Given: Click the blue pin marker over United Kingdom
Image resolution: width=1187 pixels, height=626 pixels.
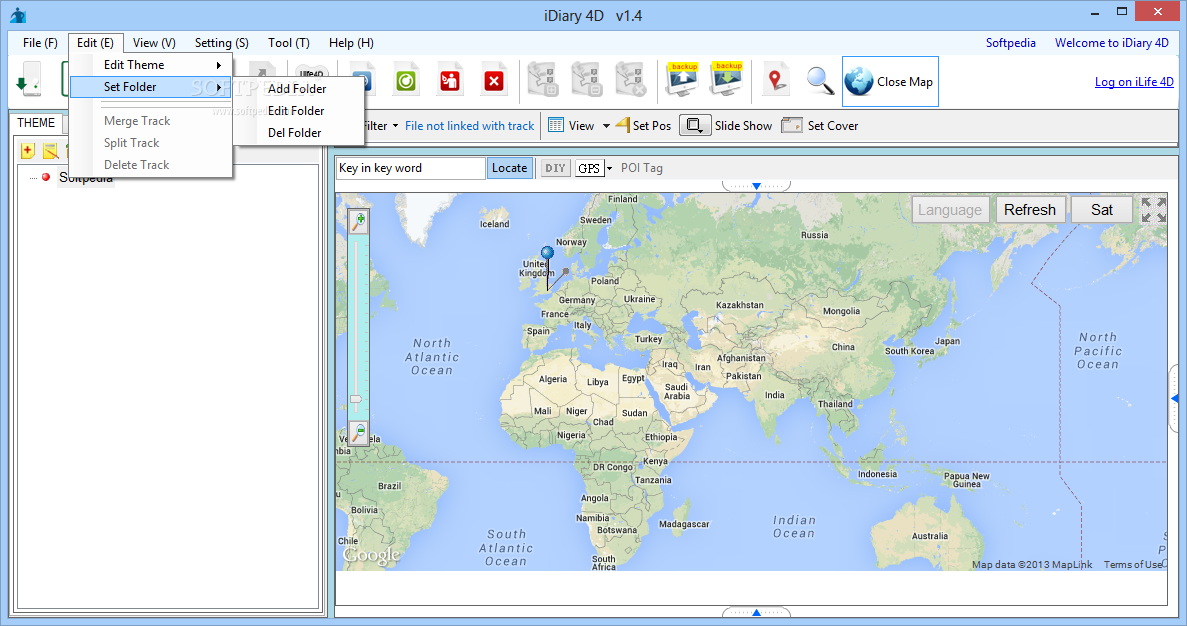Looking at the screenshot, I should point(547,253).
